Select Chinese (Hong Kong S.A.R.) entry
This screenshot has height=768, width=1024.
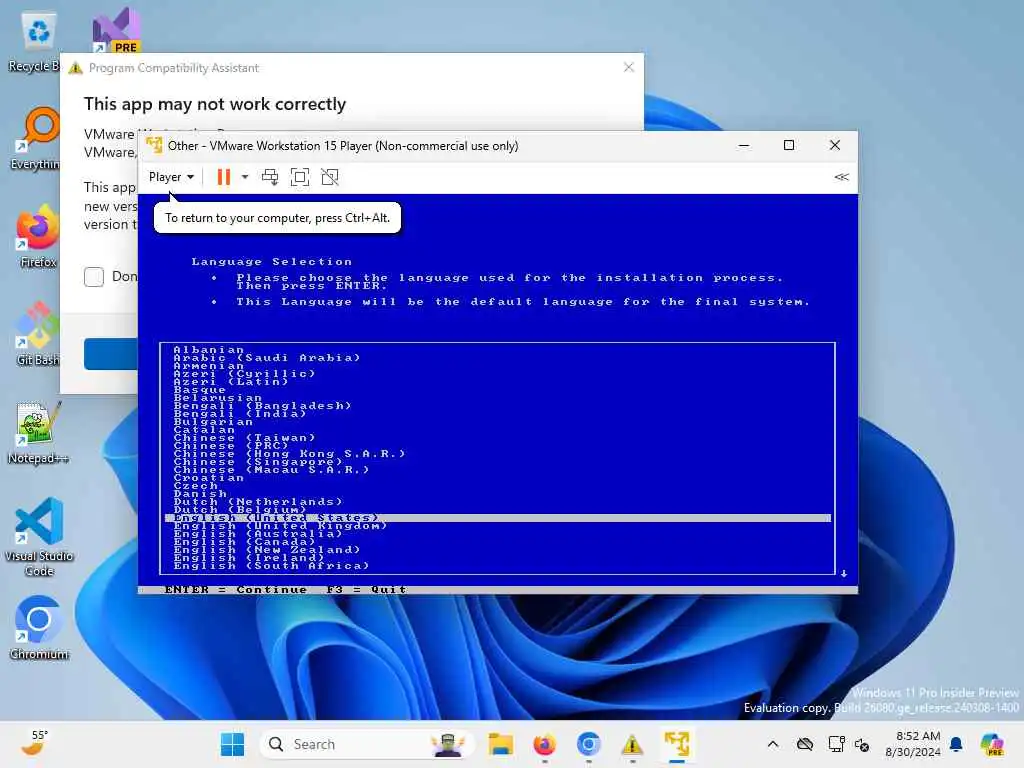click(289, 454)
